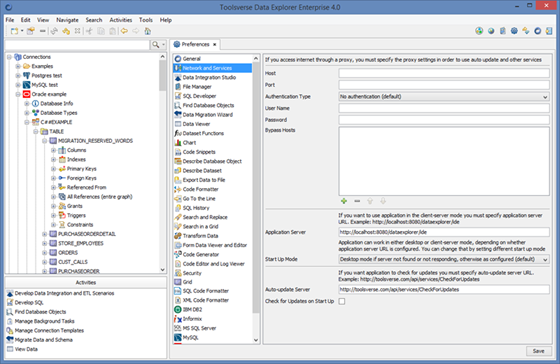Click the green plus under Bypass Hosts
Screen dimensions: 560x364
click(x=344, y=201)
